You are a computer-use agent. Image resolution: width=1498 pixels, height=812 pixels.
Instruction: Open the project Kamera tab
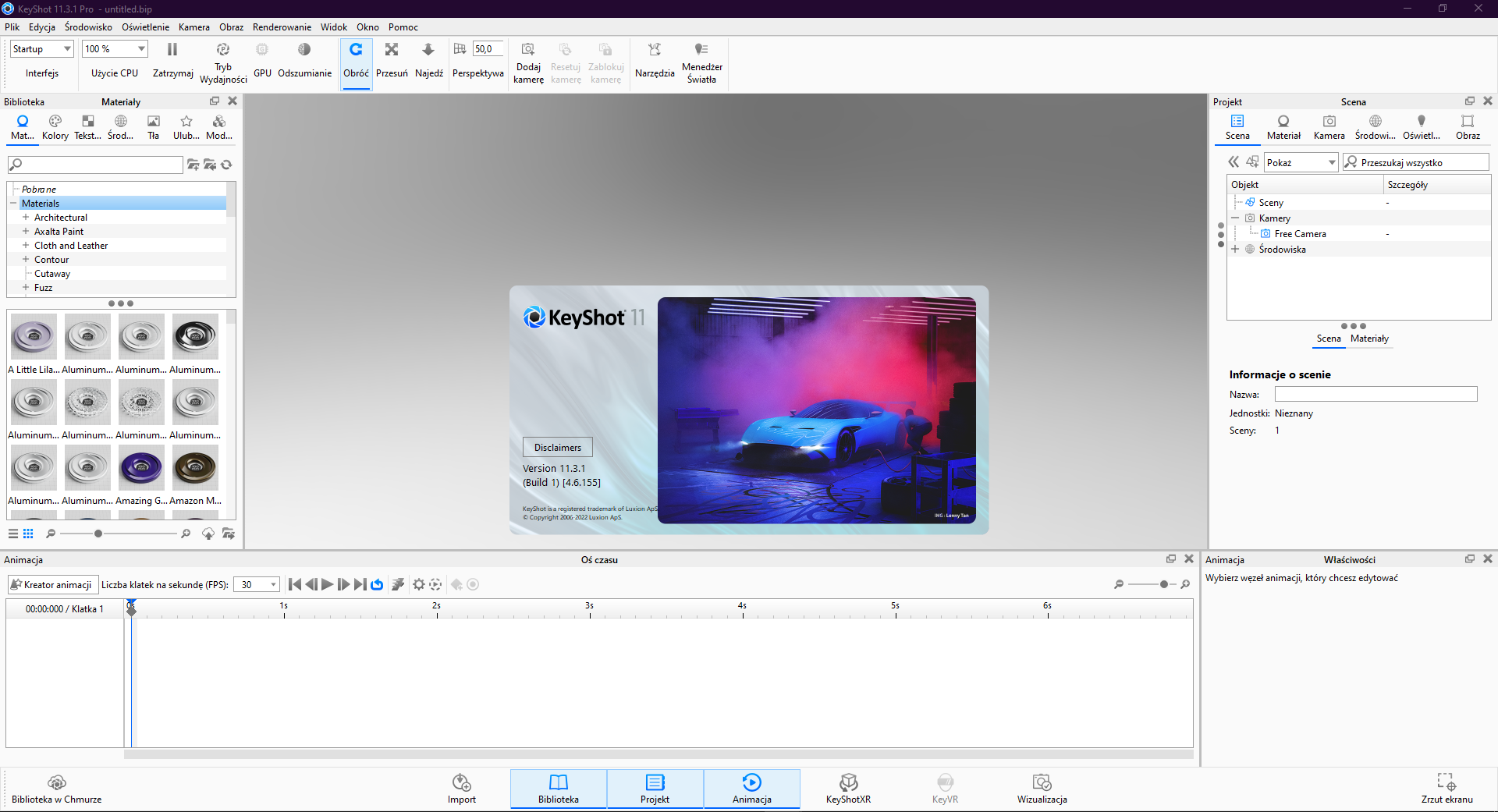[1329, 127]
